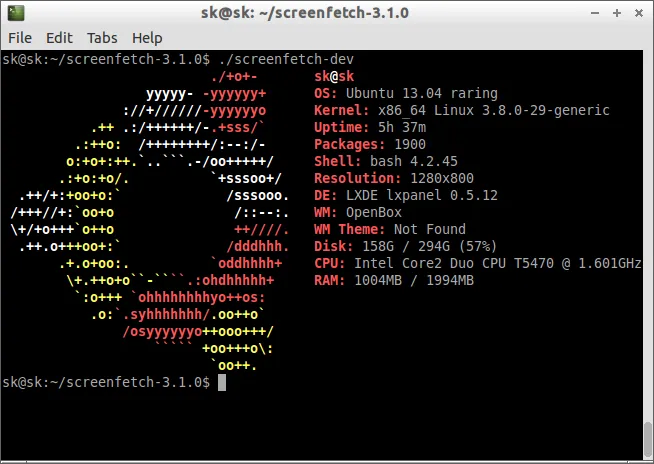Click the Disk value 158G / 294G (57%)
Viewport: 654px width, 464px height.
430,246
